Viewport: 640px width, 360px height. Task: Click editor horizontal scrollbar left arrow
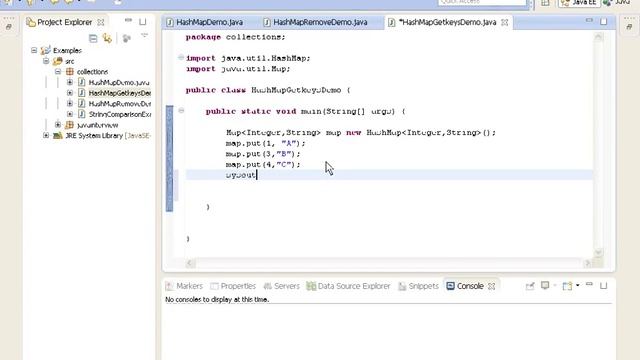click(x=190, y=263)
